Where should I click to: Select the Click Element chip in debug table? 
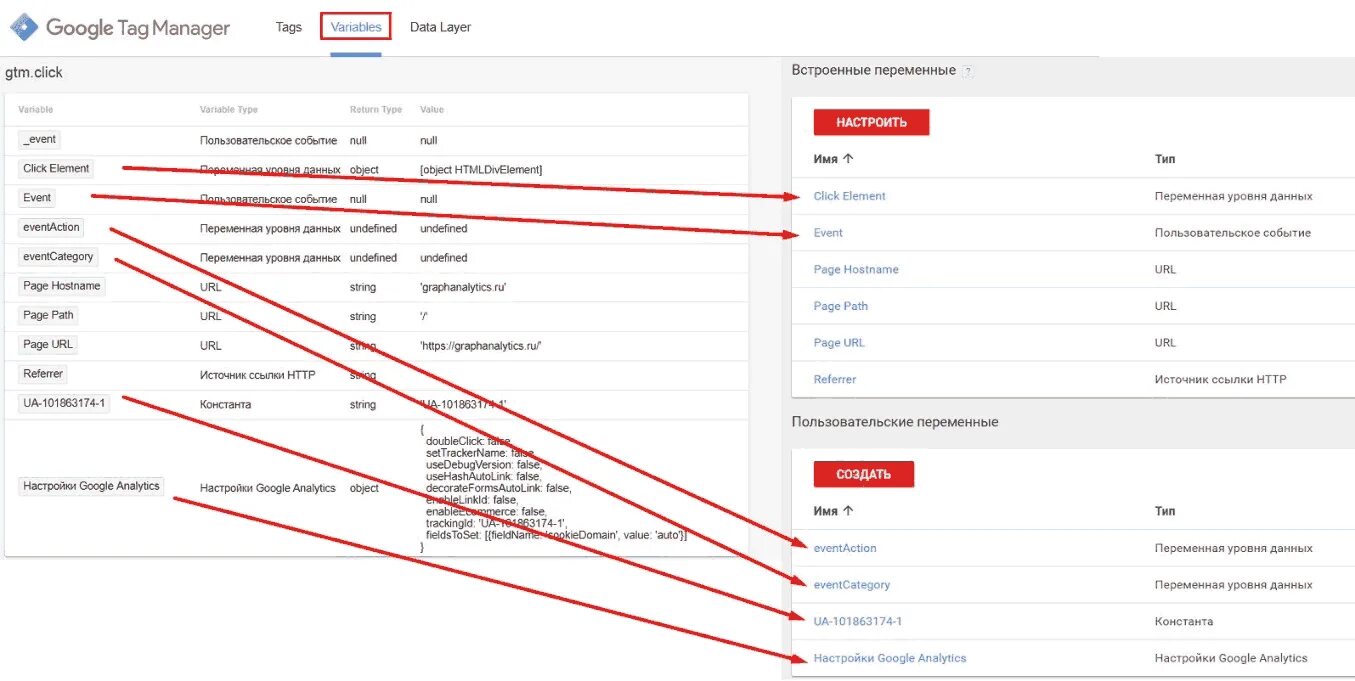point(56,168)
